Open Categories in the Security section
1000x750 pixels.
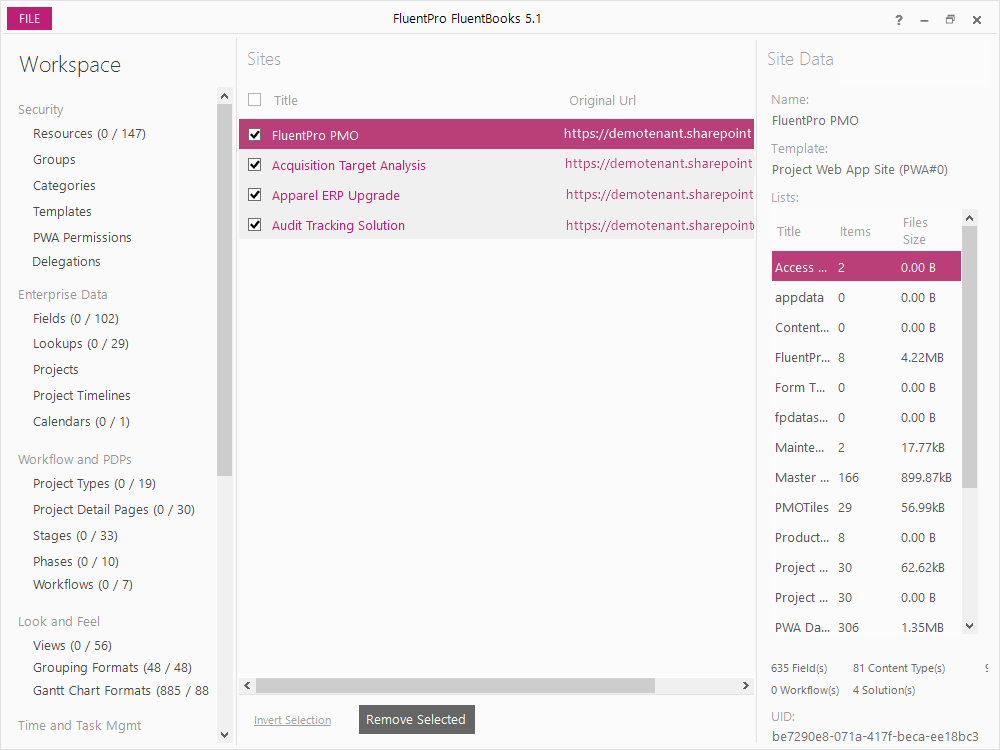click(x=64, y=186)
